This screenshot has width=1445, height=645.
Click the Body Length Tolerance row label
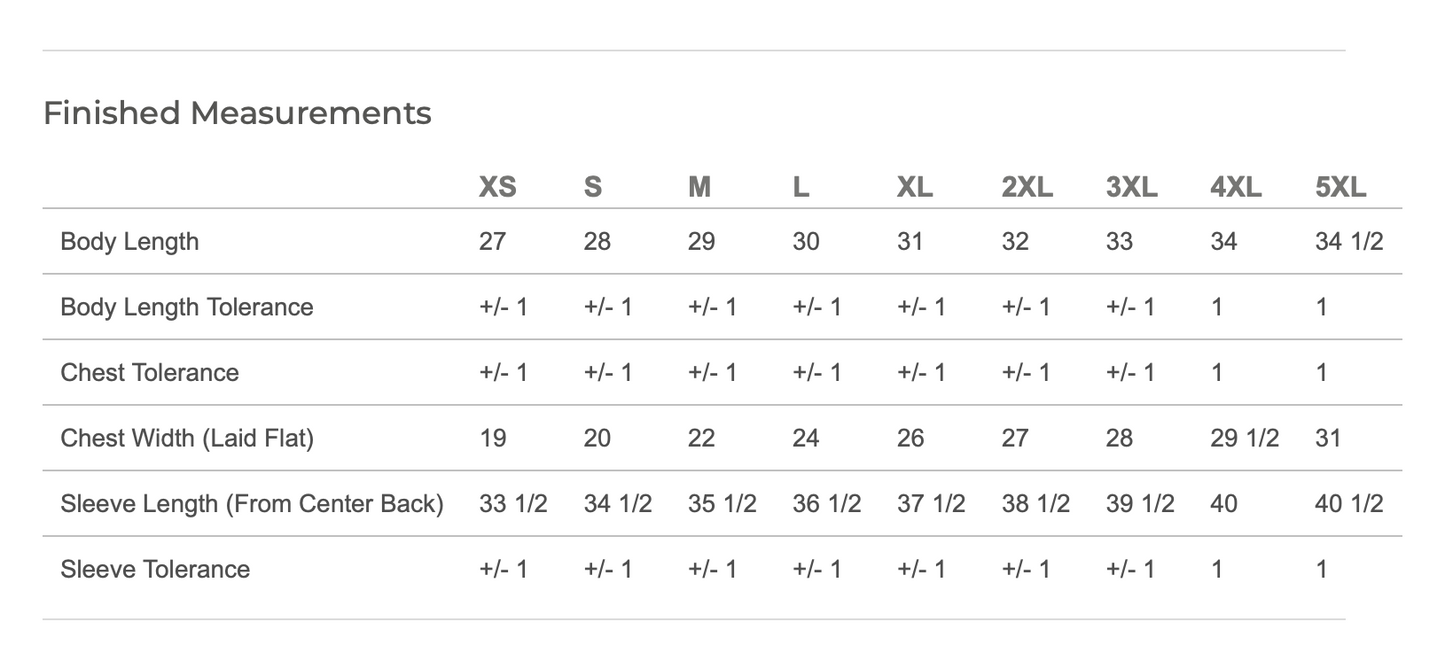[x=187, y=307]
